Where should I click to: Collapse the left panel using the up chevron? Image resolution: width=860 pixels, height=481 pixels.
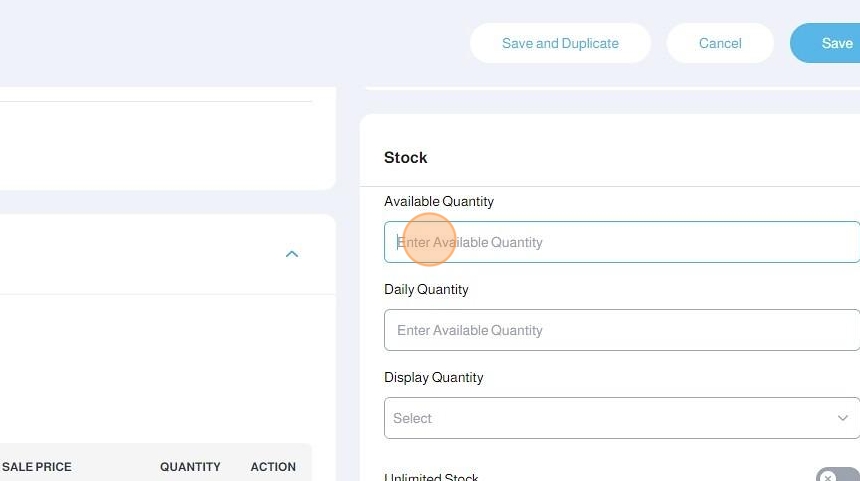292,254
